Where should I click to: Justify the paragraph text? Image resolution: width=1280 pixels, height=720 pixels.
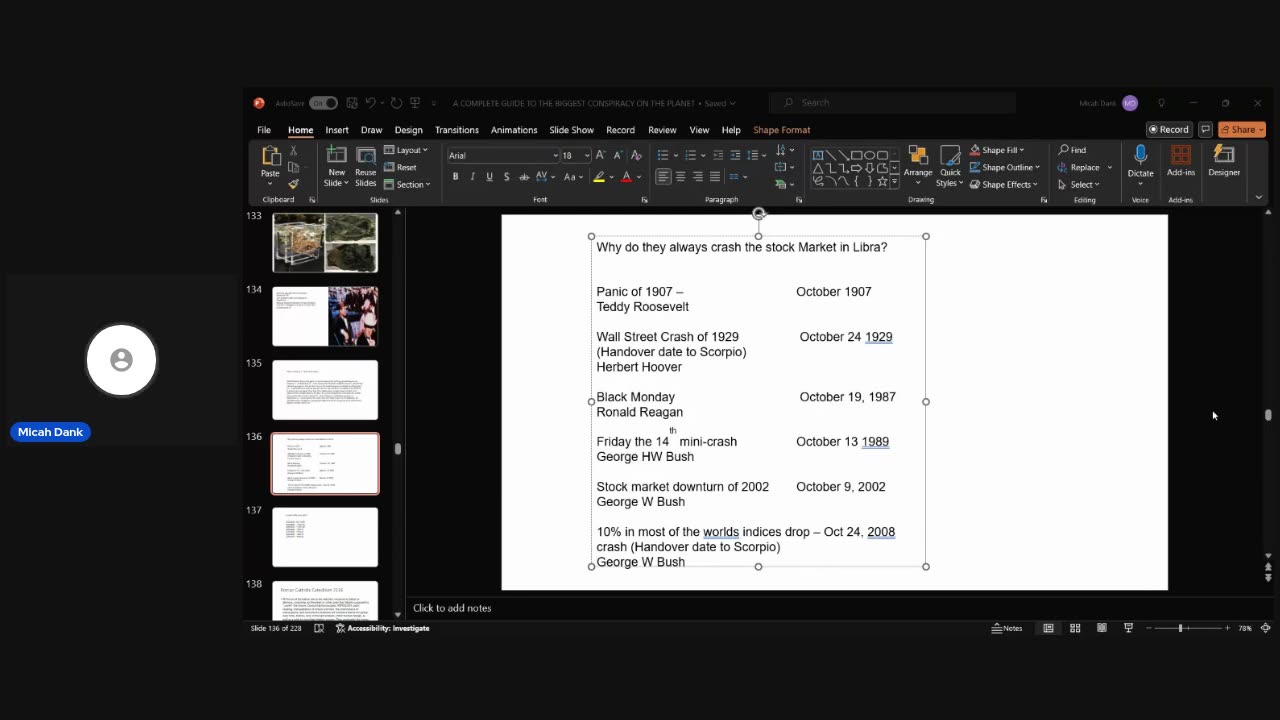(714, 177)
